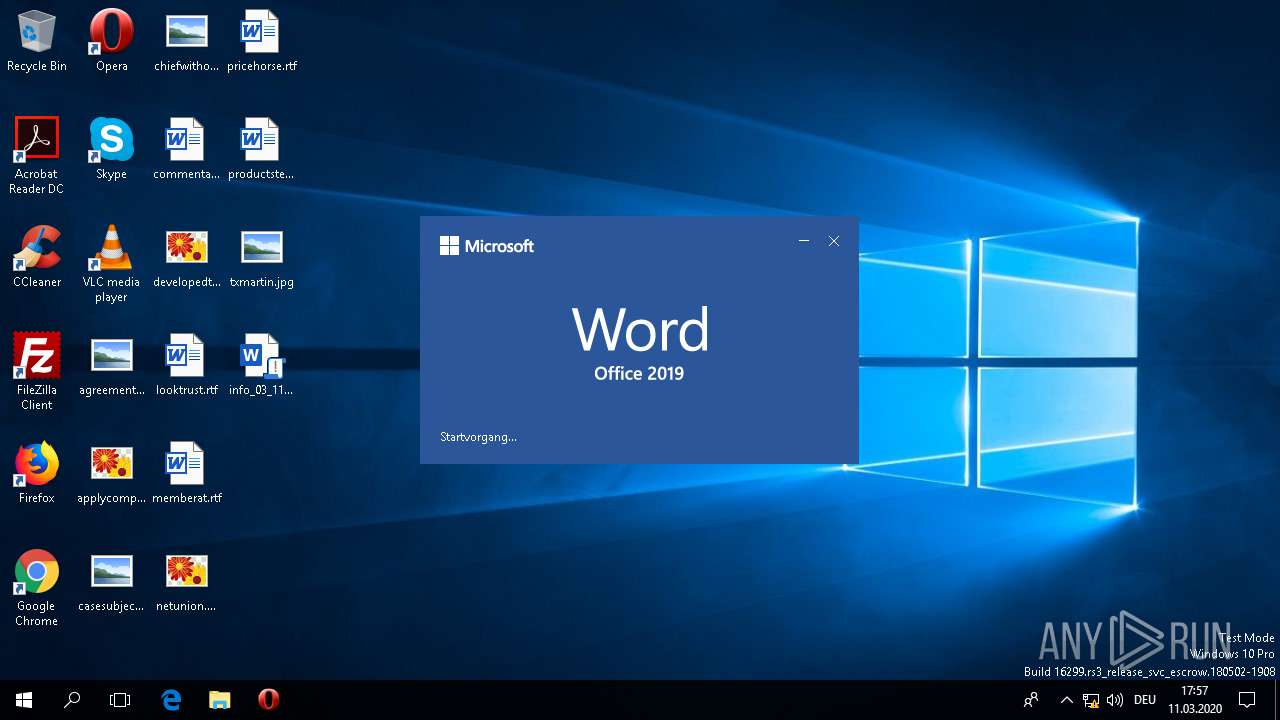This screenshot has height=720, width=1280.
Task: Select the developedt... image file
Action: [x=186, y=257]
